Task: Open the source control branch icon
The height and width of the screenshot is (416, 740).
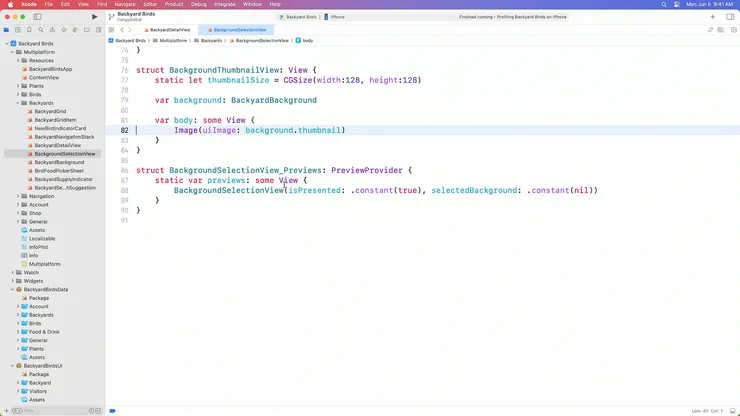Action: coord(111,17)
